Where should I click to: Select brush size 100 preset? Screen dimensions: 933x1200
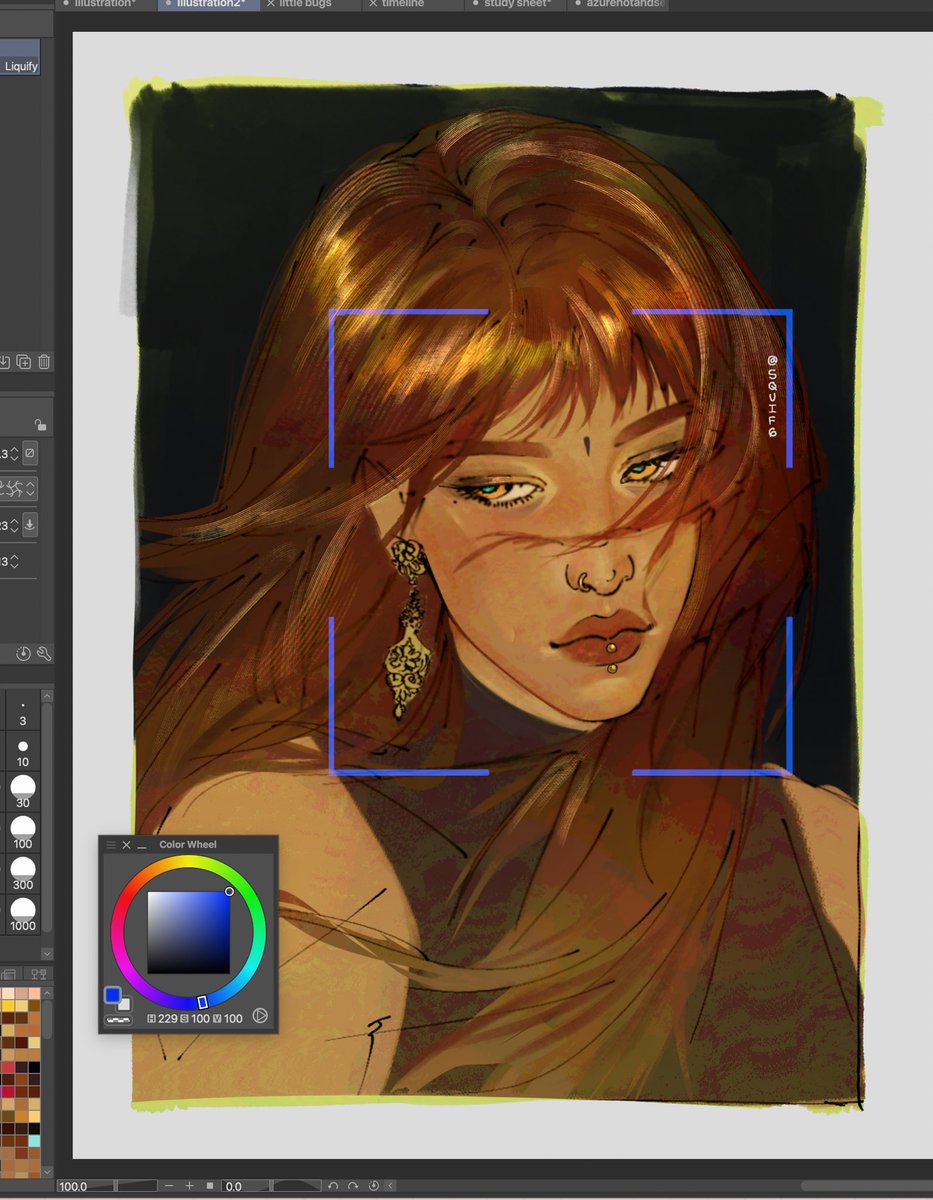click(22, 834)
